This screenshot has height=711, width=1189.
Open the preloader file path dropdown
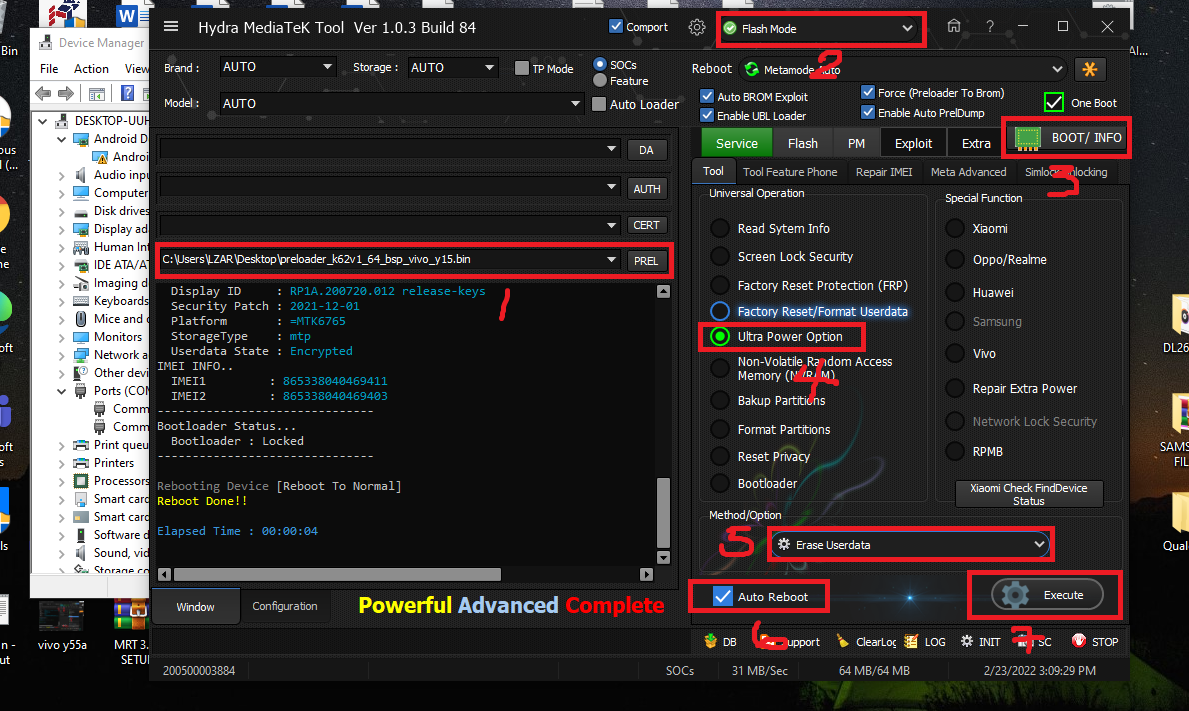611,259
